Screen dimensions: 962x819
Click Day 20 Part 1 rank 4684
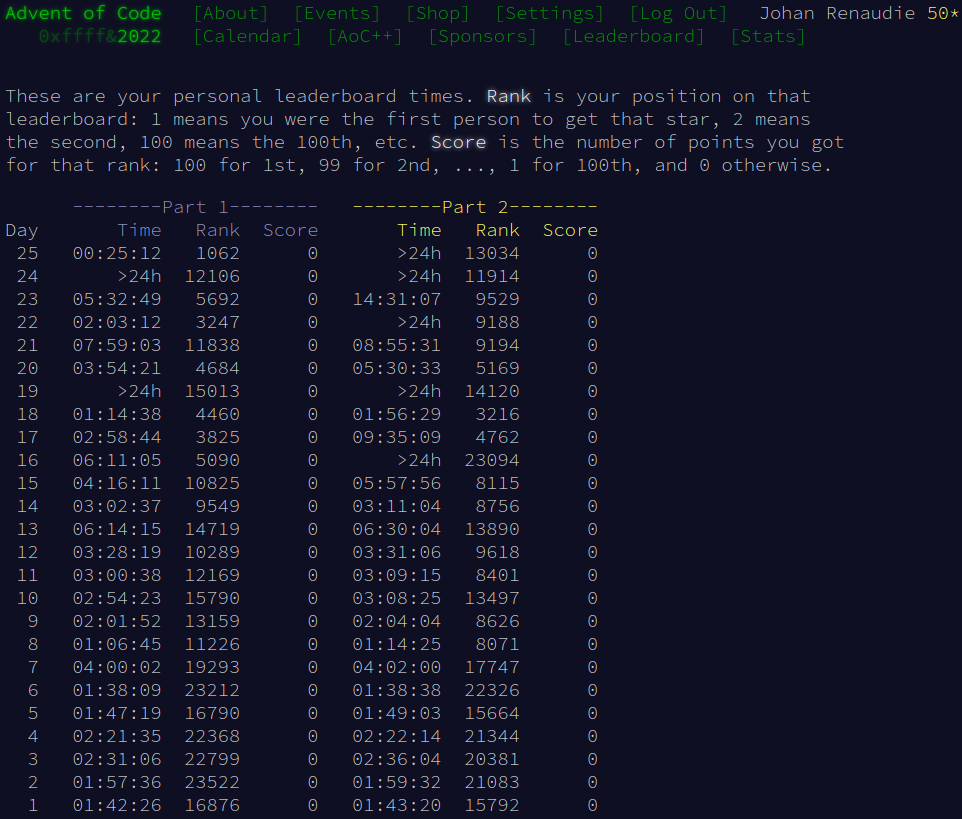(218, 368)
